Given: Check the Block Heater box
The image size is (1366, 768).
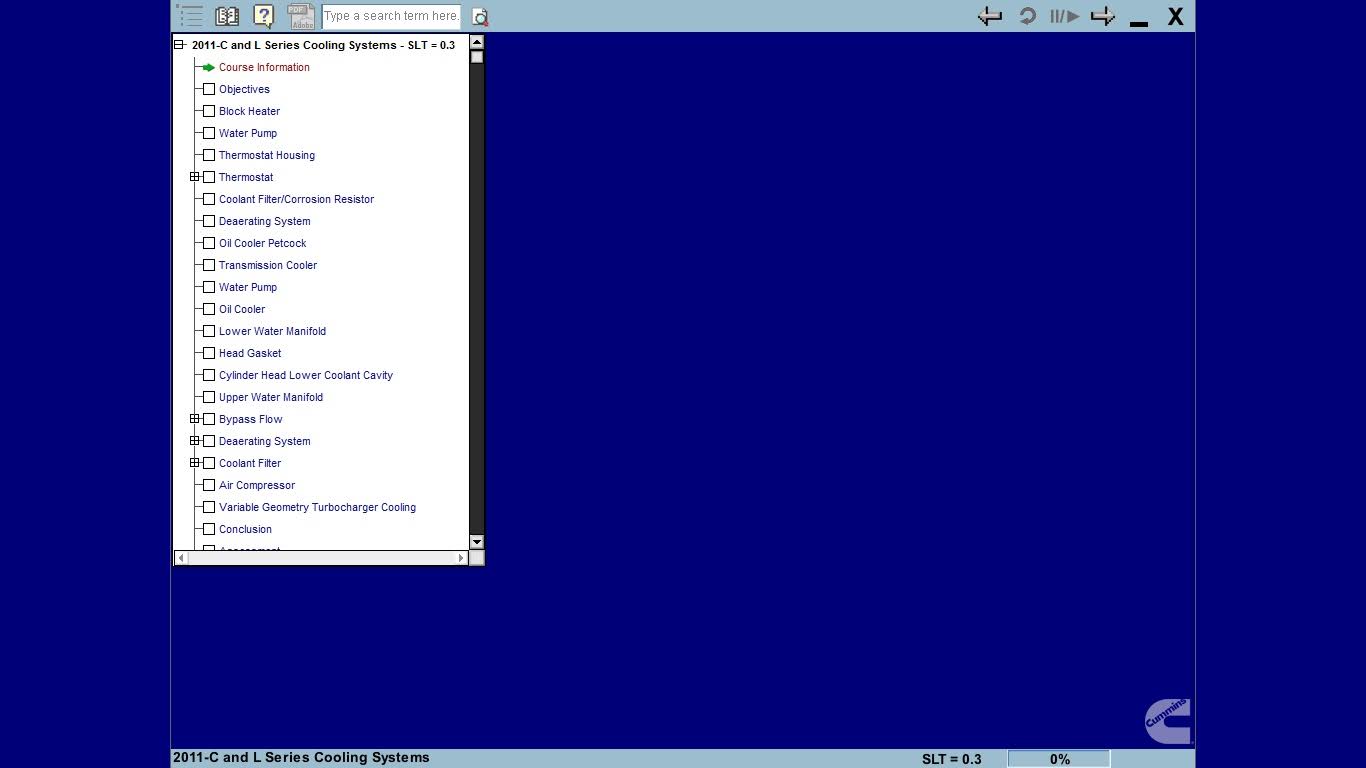Looking at the screenshot, I should [x=209, y=111].
